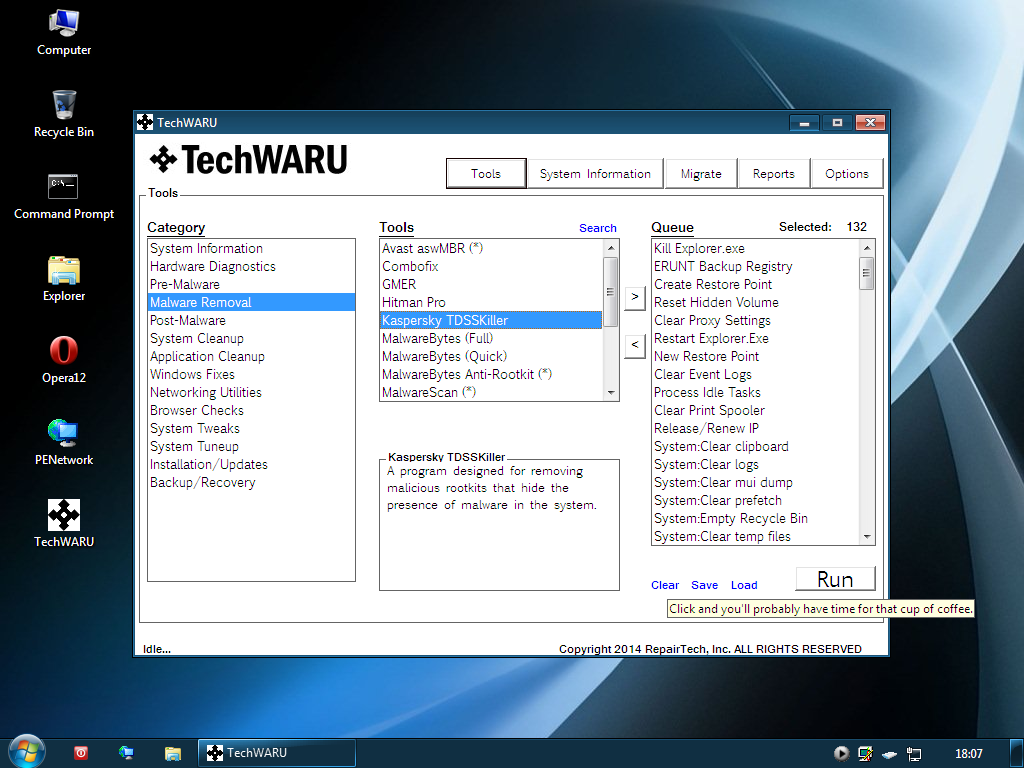Select Avast aswMBR (*) in the Tools list
The image size is (1024, 768).
pos(491,248)
